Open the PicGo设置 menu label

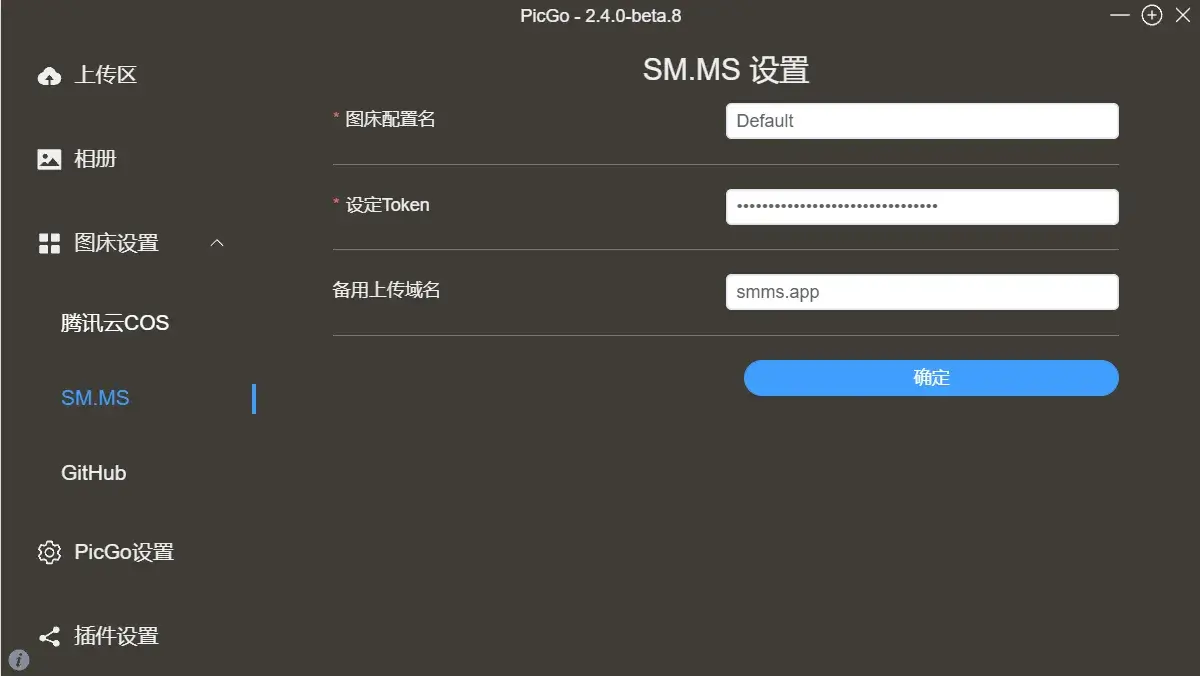pos(124,552)
